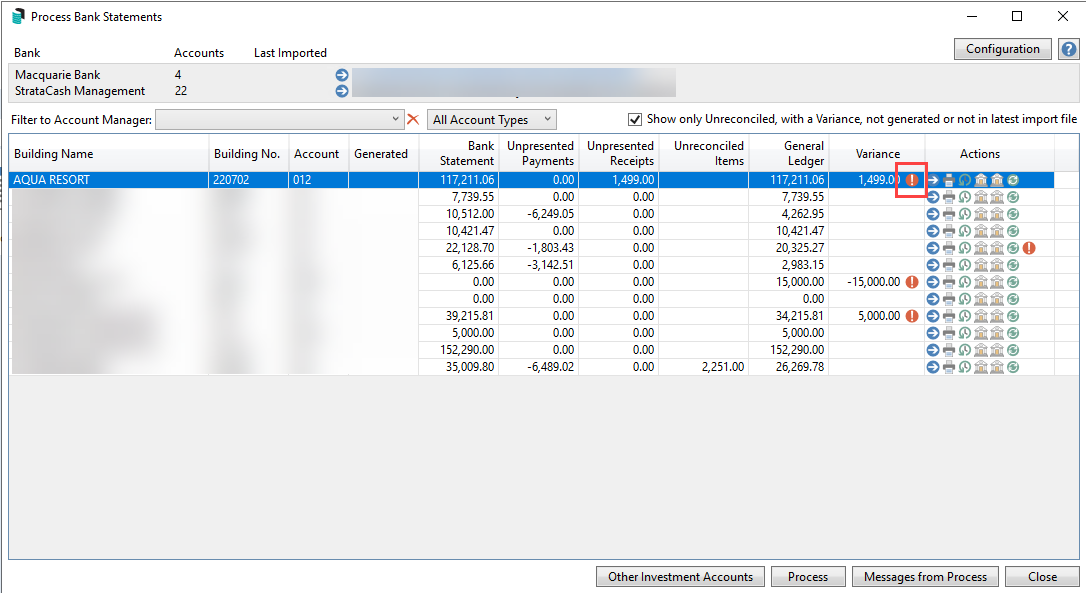Screen dimensions: 1086x593
Task: Sort by the Building Name column header
Action: (109, 154)
